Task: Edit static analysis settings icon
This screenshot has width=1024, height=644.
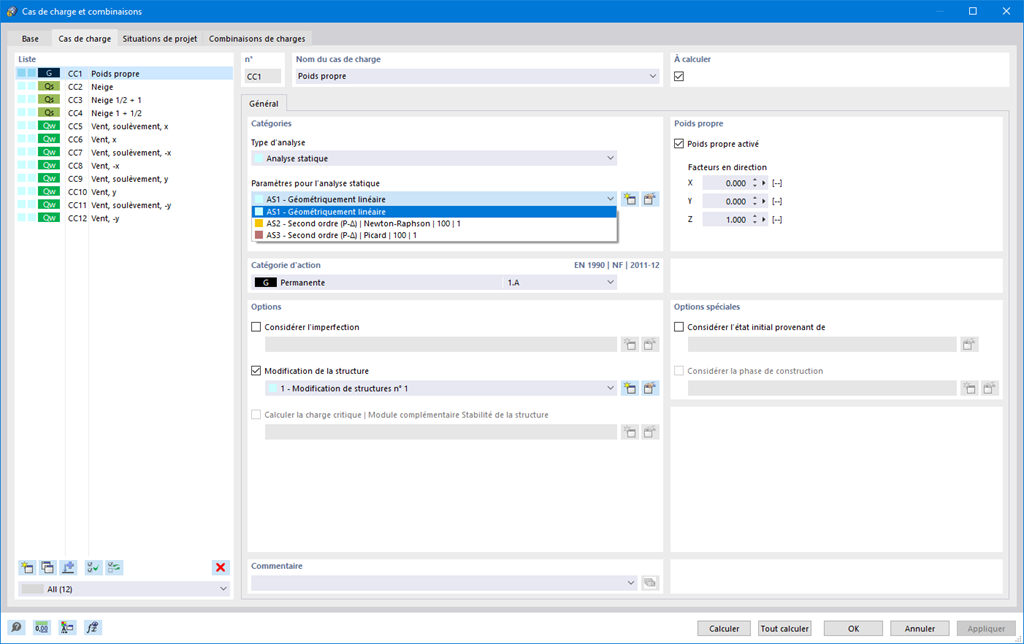Action: (650, 199)
